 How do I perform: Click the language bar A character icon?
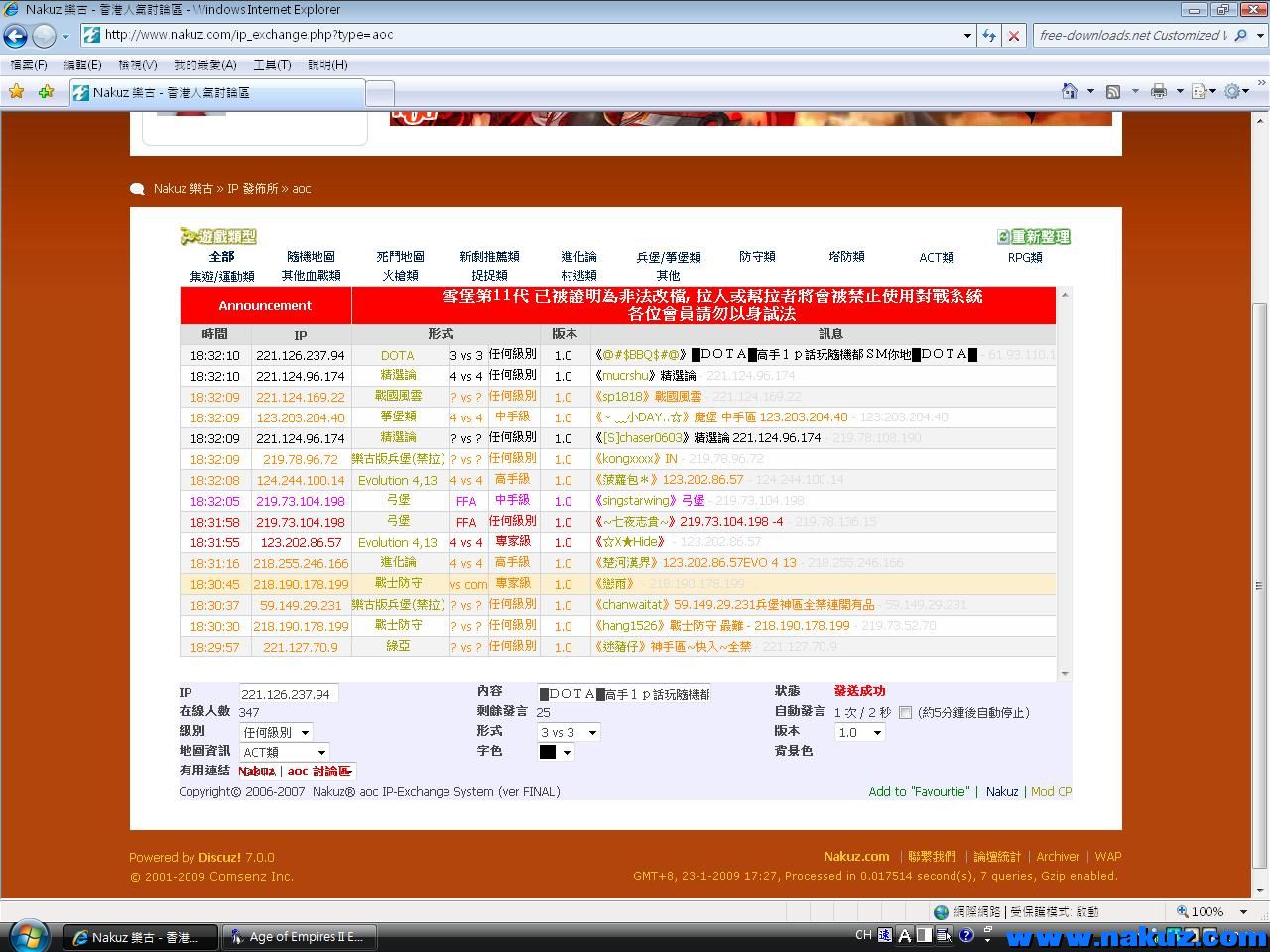tap(905, 935)
